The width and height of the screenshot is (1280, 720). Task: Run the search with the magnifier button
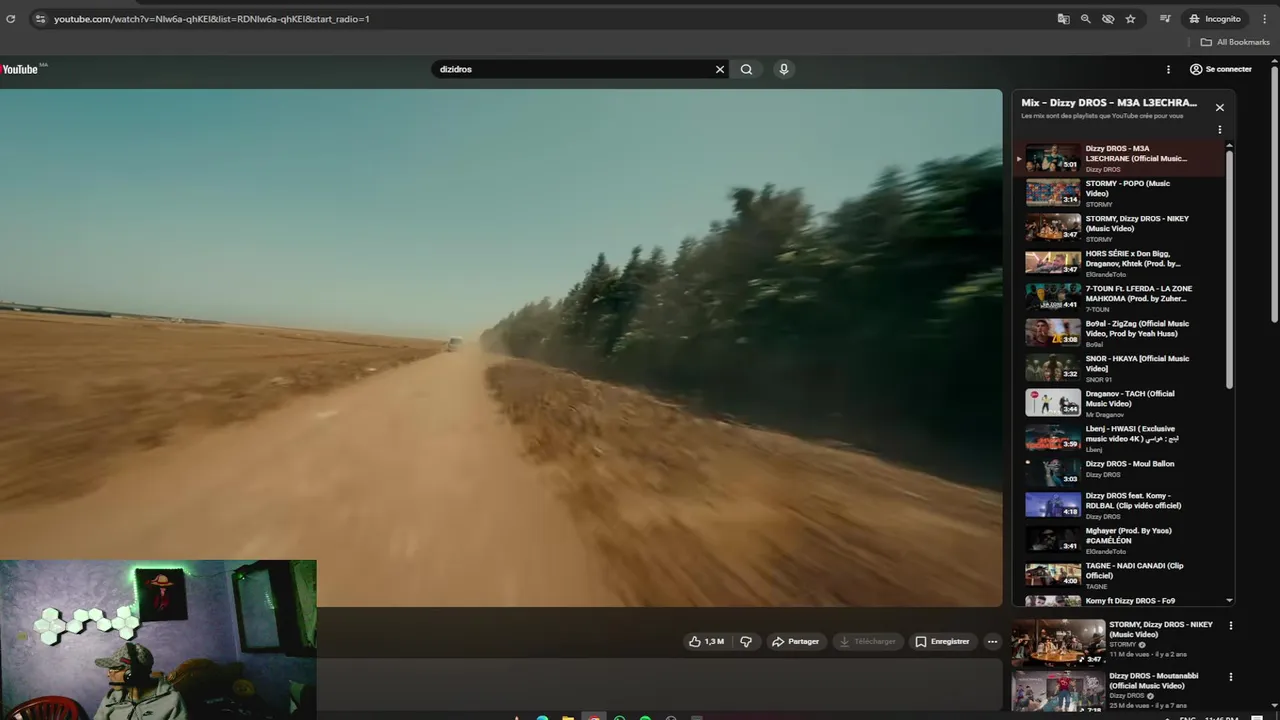[746, 69]
